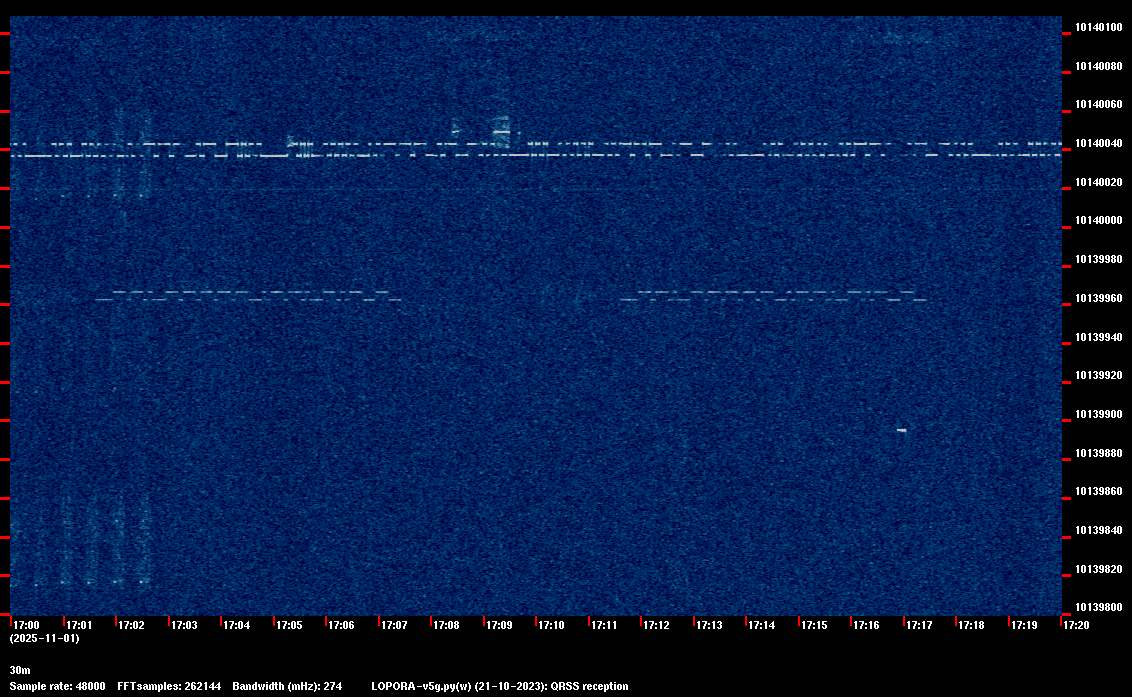Click the 17:16 time label
Screen dimensions: 1132x697
tap(866, 625)
